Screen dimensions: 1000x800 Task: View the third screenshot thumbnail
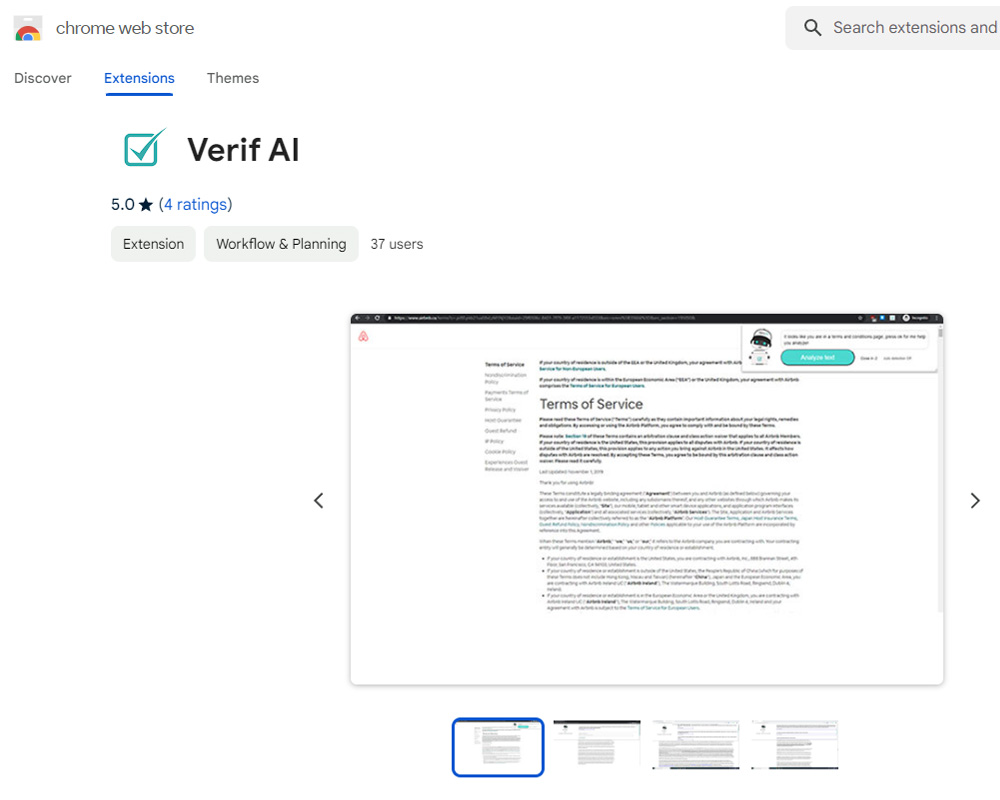(x=696, y=746)
